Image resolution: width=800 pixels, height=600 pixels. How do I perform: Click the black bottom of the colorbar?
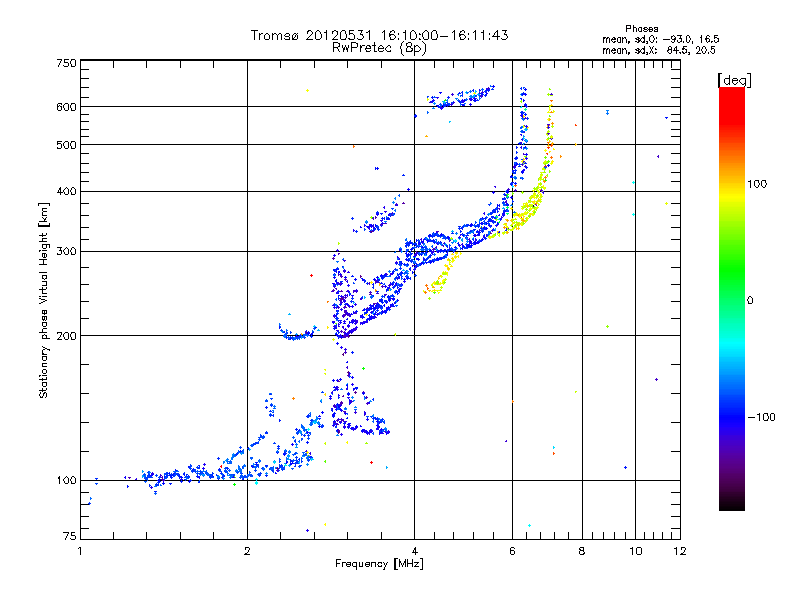tap(732, 503)
